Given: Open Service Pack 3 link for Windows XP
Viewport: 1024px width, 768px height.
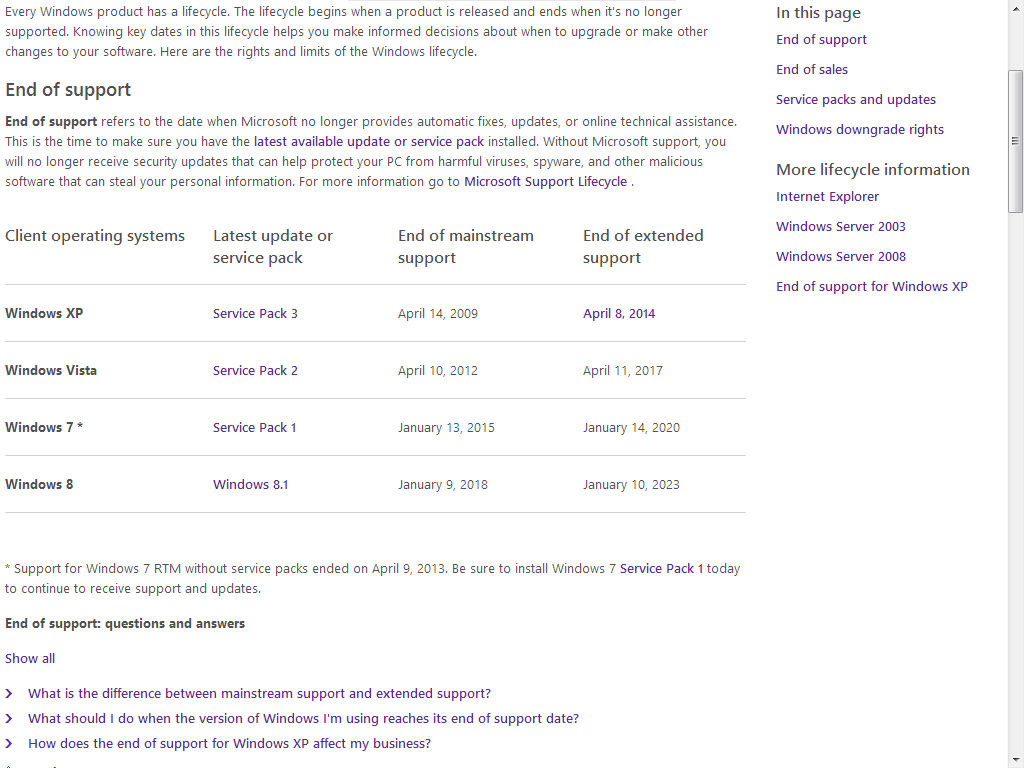Looking at the screenshot, I should pyautogui.click(x=255, y=313).
